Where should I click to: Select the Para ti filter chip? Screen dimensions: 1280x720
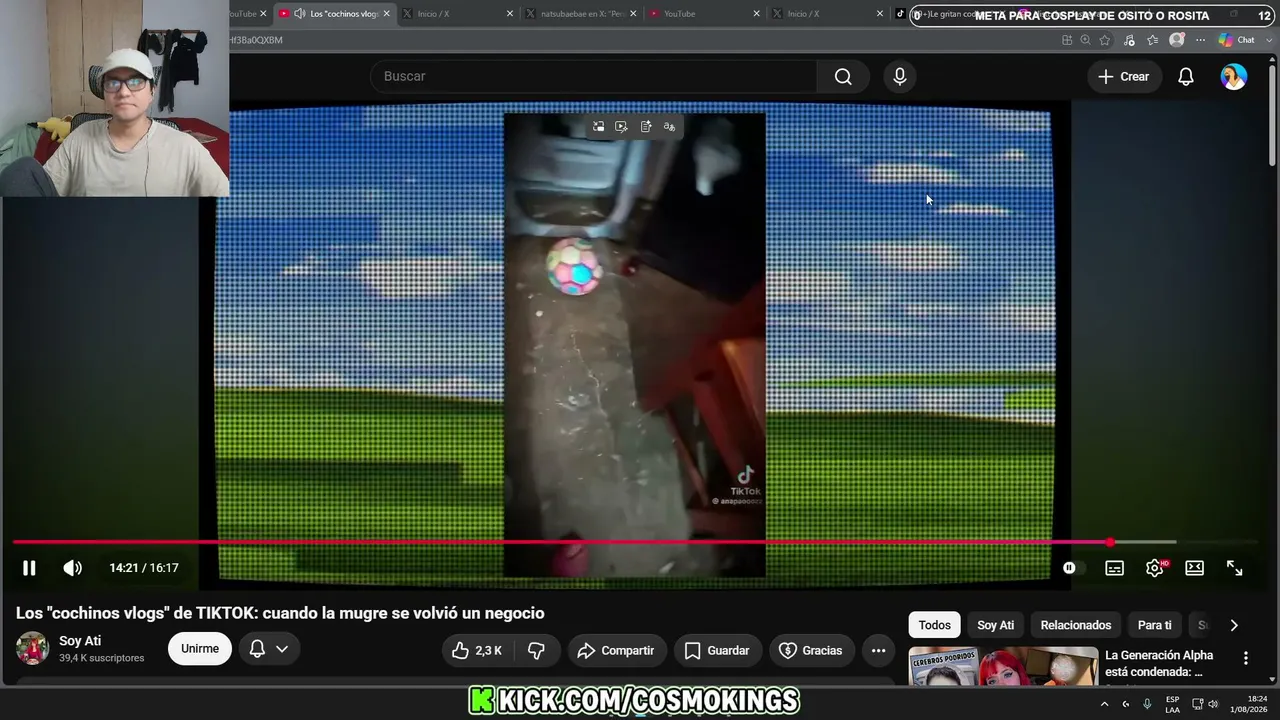(1155, 625)
